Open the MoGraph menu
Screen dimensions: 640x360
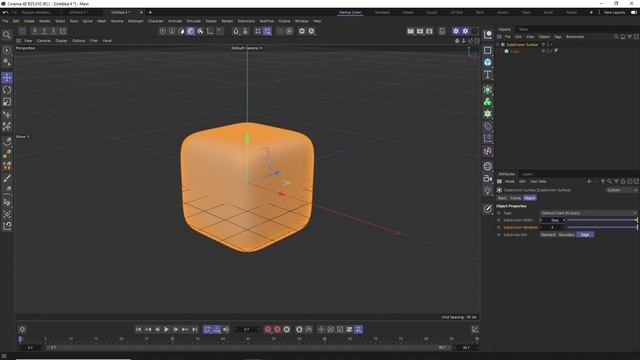pyautogui.click(x=136, y=21)
